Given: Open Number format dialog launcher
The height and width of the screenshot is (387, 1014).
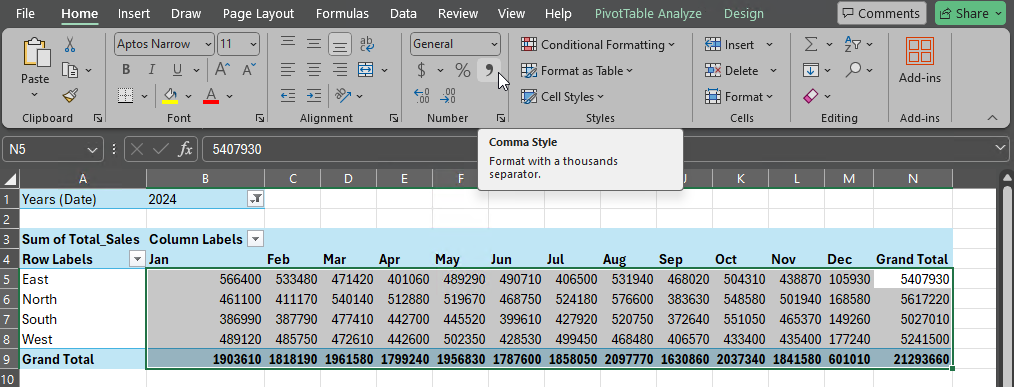Looking at the screenshot, I should (501, 118).
